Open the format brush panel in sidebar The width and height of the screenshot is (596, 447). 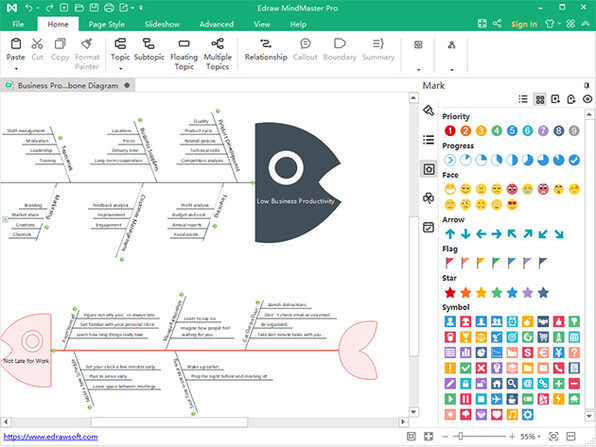pyautogui.click(x=429, y=110)
